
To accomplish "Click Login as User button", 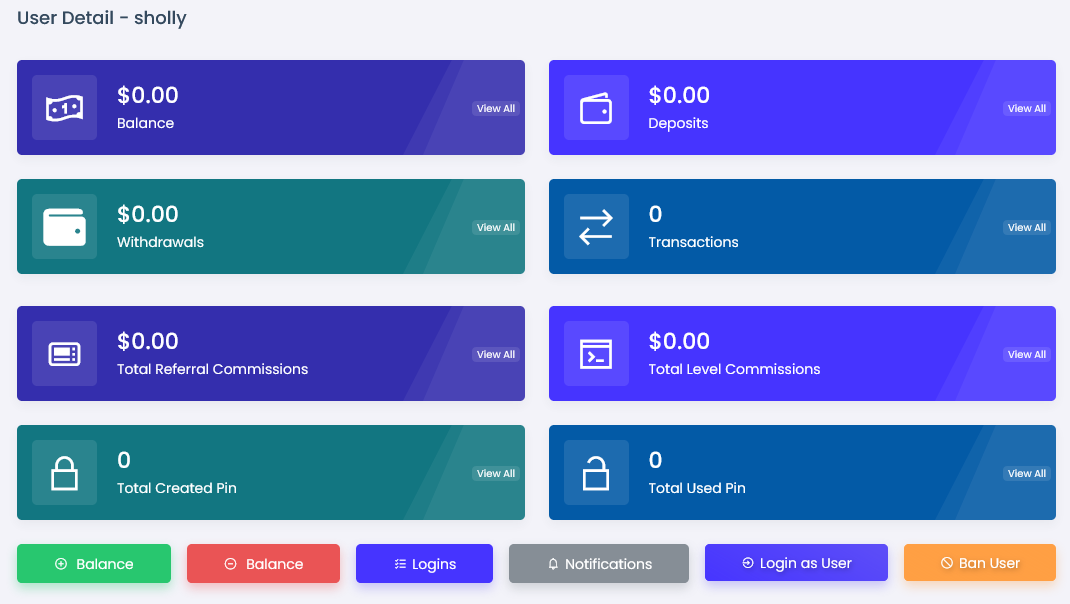I will tap(796, 563).
